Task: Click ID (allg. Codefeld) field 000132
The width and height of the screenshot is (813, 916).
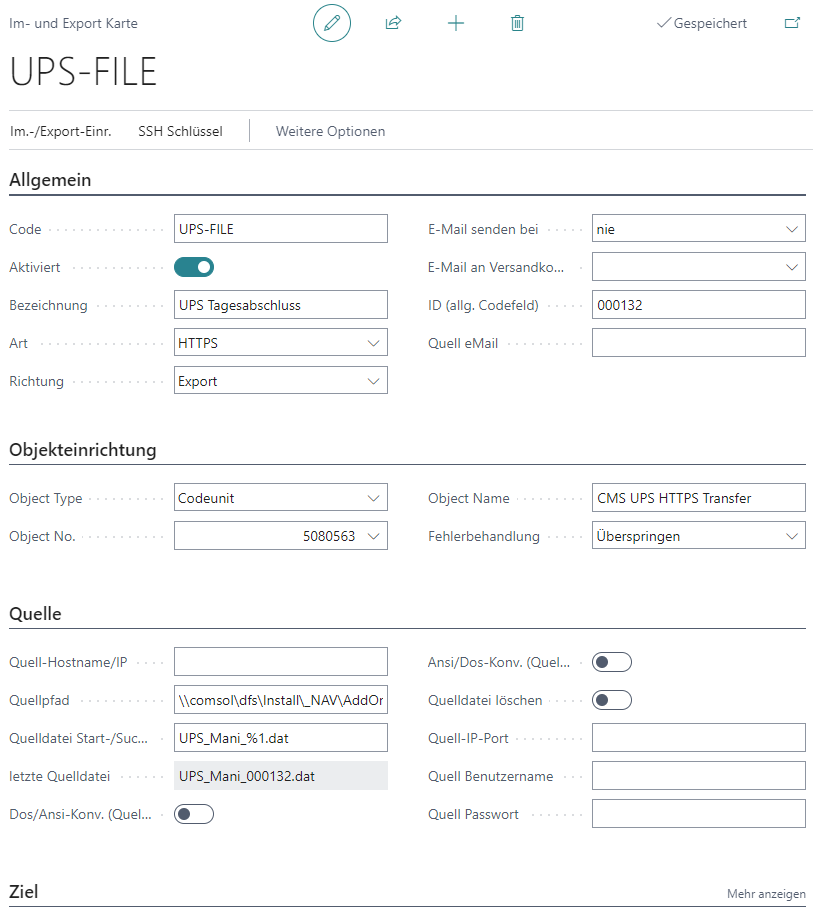Action: tap(699, 305)
